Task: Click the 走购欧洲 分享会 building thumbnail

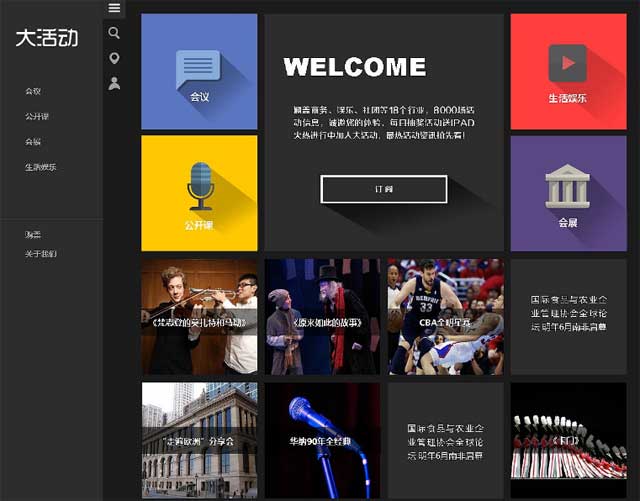Action: [x=199, y=440]
